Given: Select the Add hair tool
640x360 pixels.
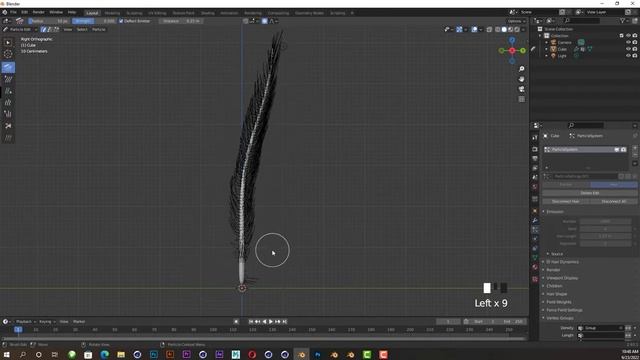Looking at the screenshot, I should [8, 91].
